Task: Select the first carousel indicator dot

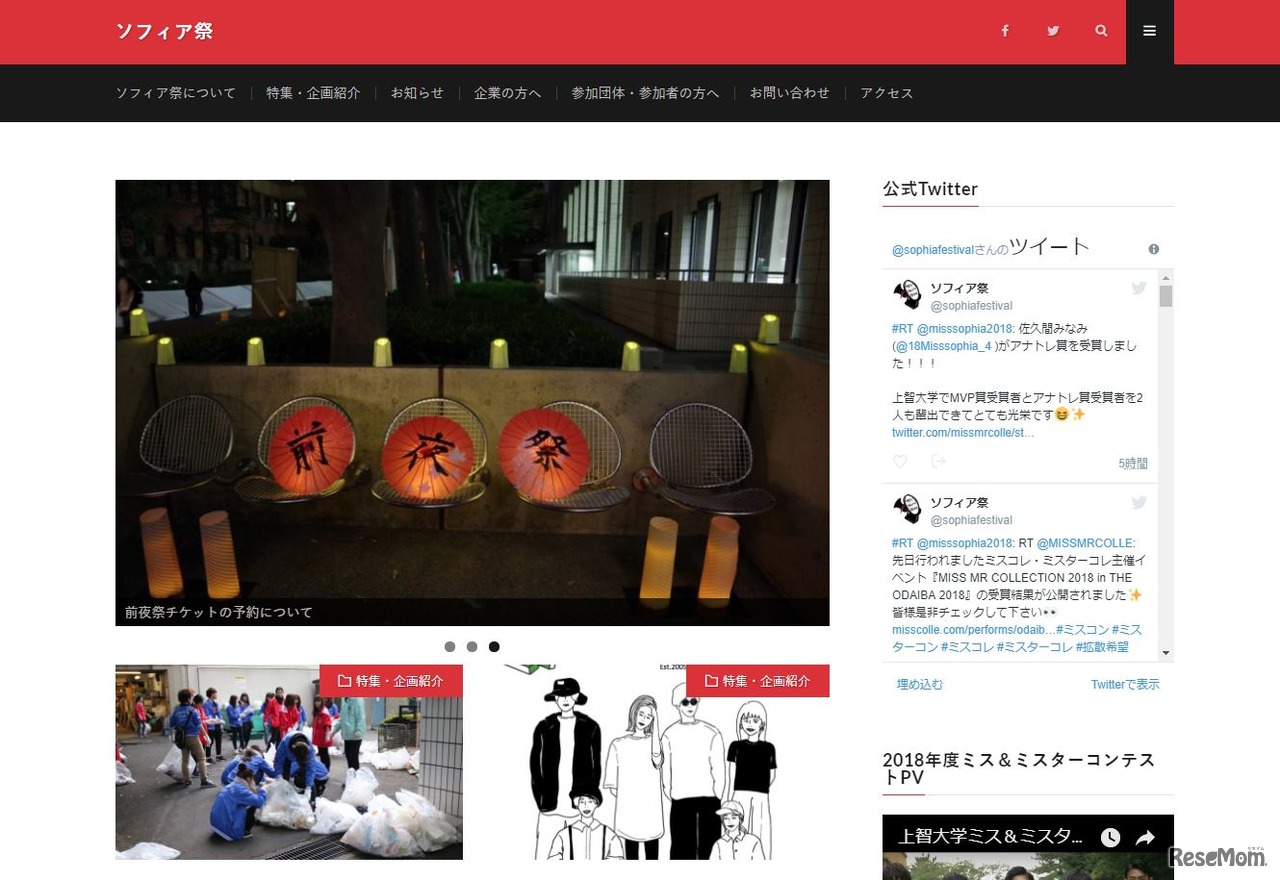Action: point(450,646)
